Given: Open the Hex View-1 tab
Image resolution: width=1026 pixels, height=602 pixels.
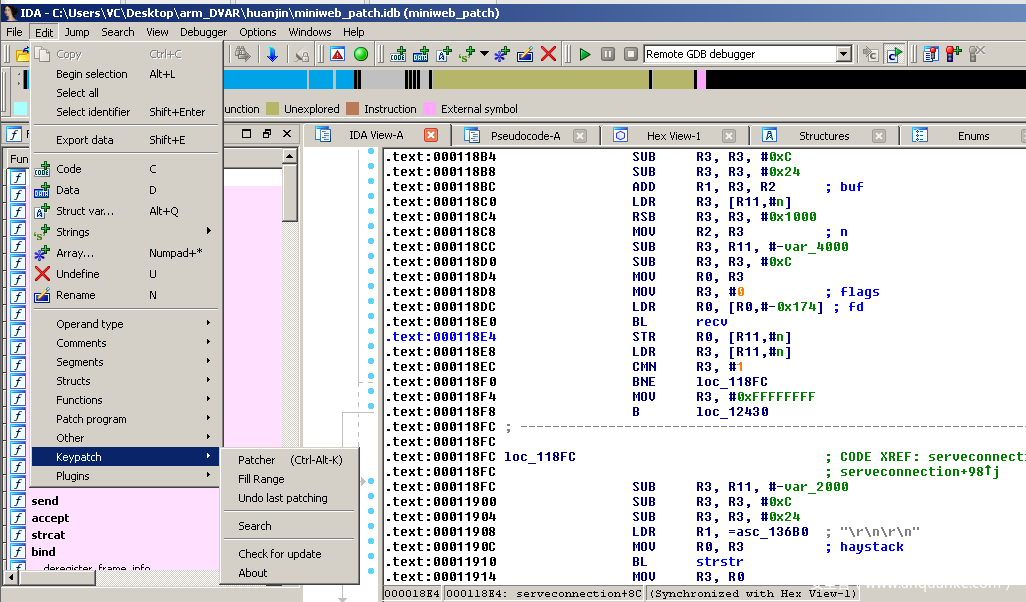Looking at the screenshot, I should [x=673, y=136].
